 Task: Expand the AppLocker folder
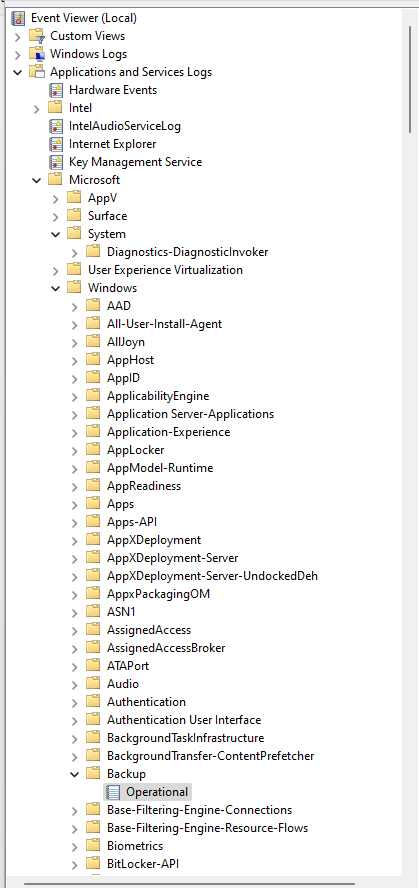point(74,450)
